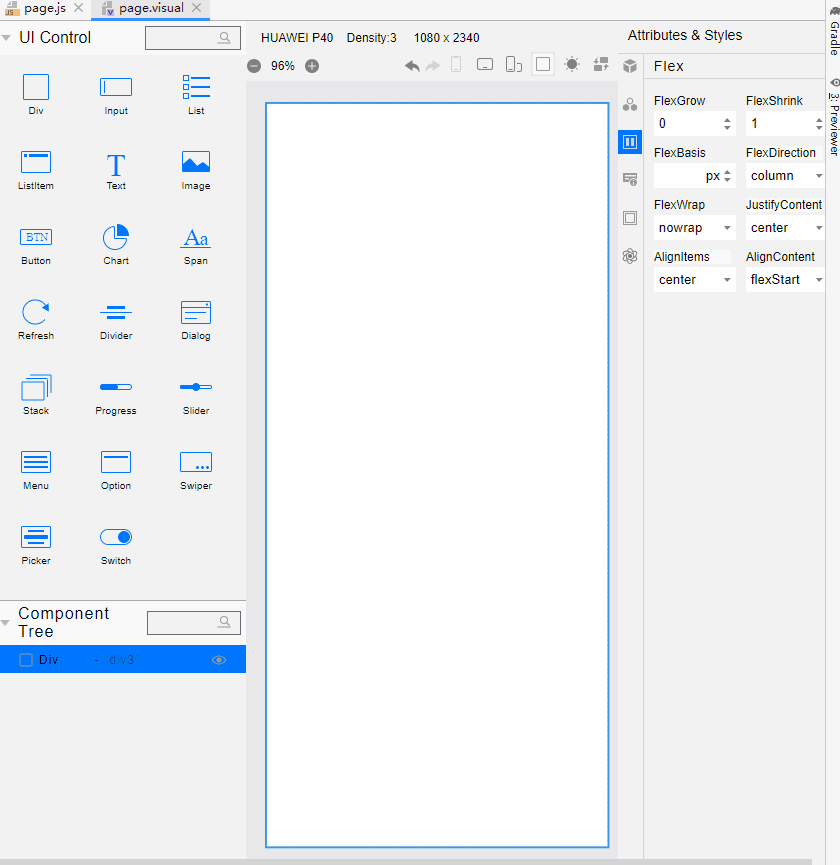
Task: Toggle the square border display button
Action: click(x=543, y=65)
